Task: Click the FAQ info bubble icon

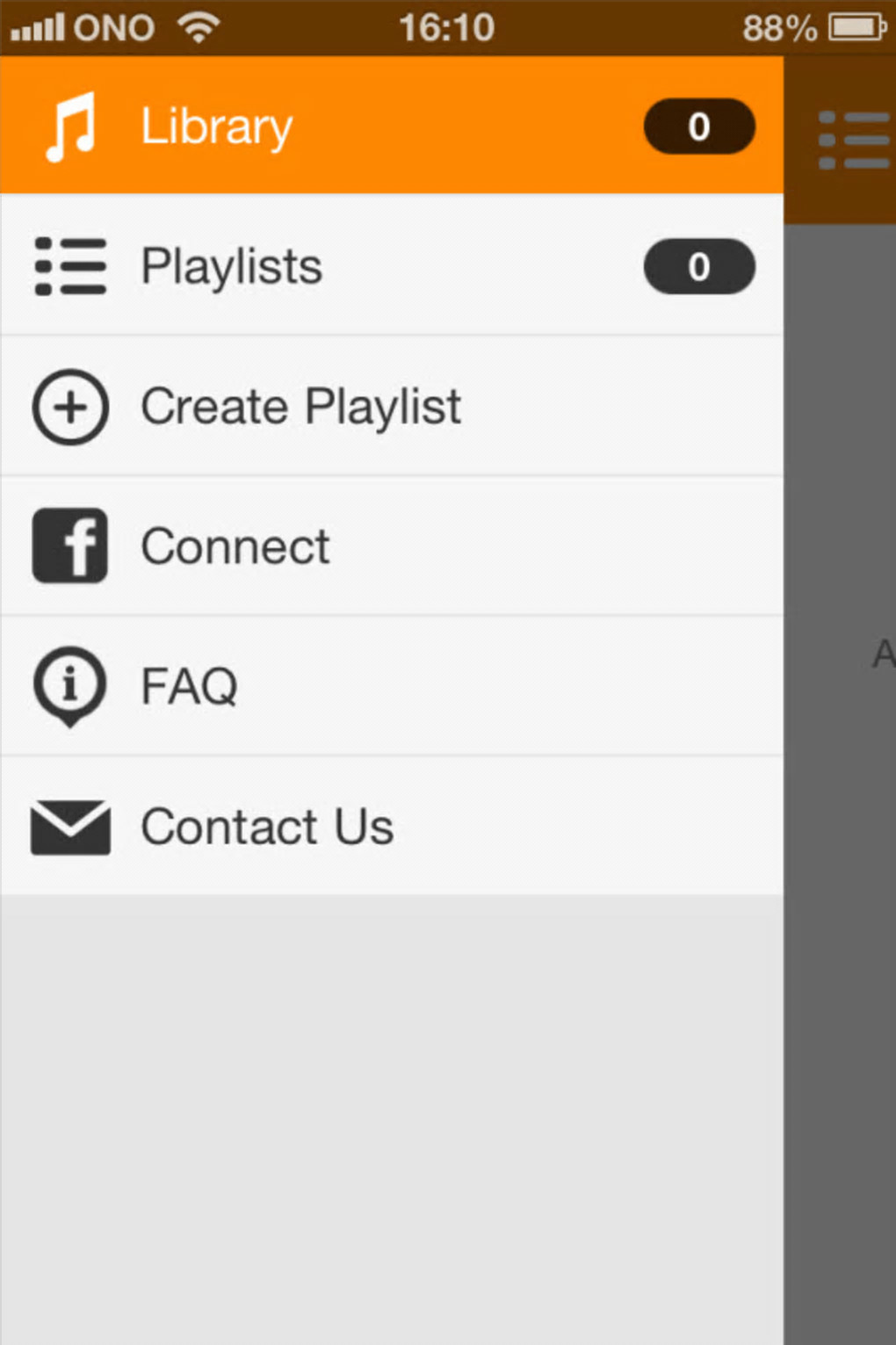Action: click(70, 686)
